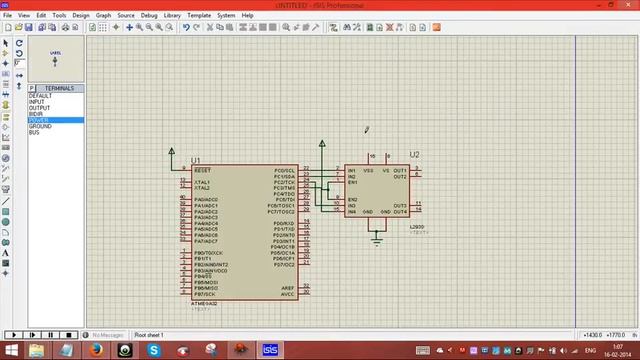Image resolution: width=640 pixels, height=360 pixels.
Task: Select the arrow Selection mode tool
Action: point(6,43)
